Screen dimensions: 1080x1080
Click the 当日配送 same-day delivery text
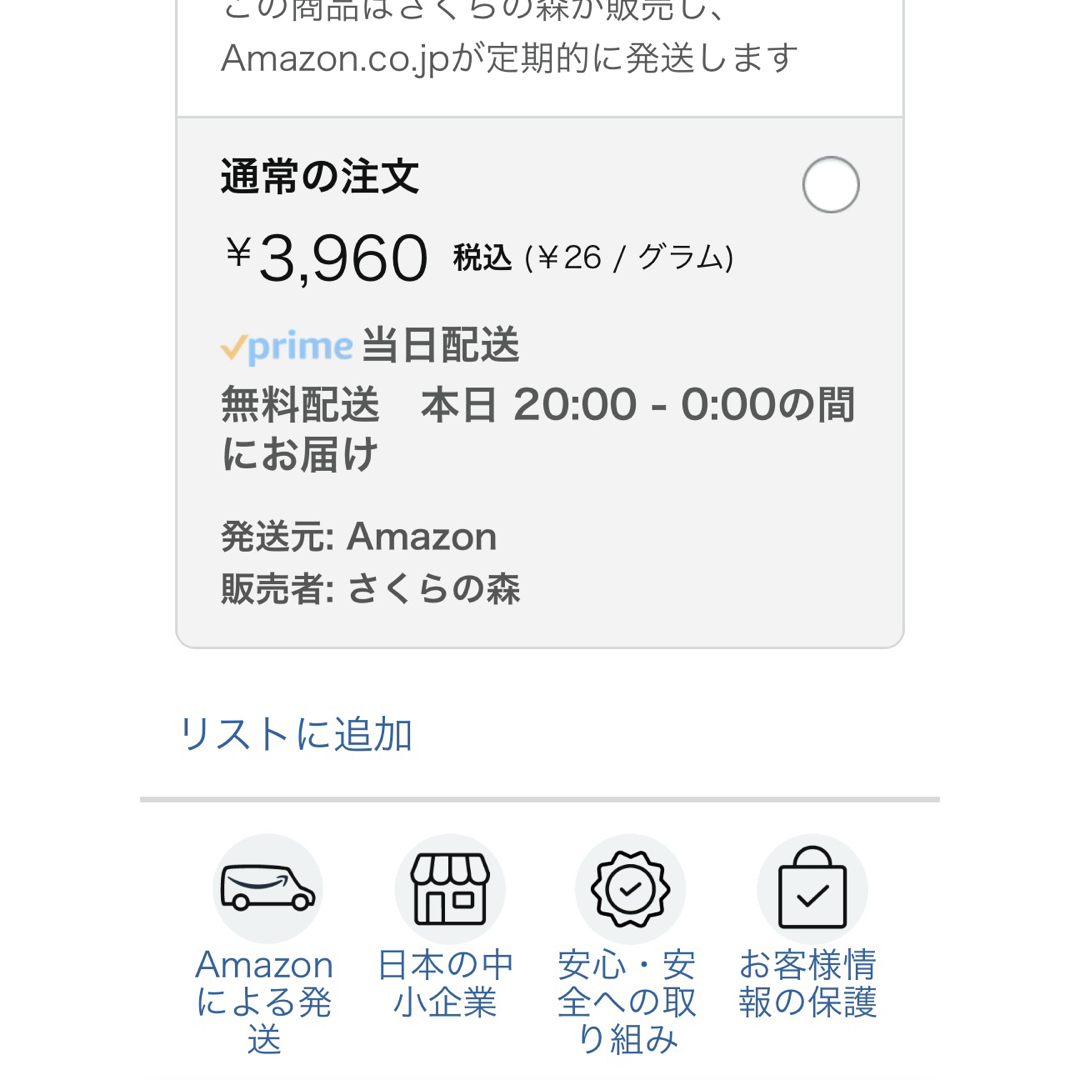[441, 344]
